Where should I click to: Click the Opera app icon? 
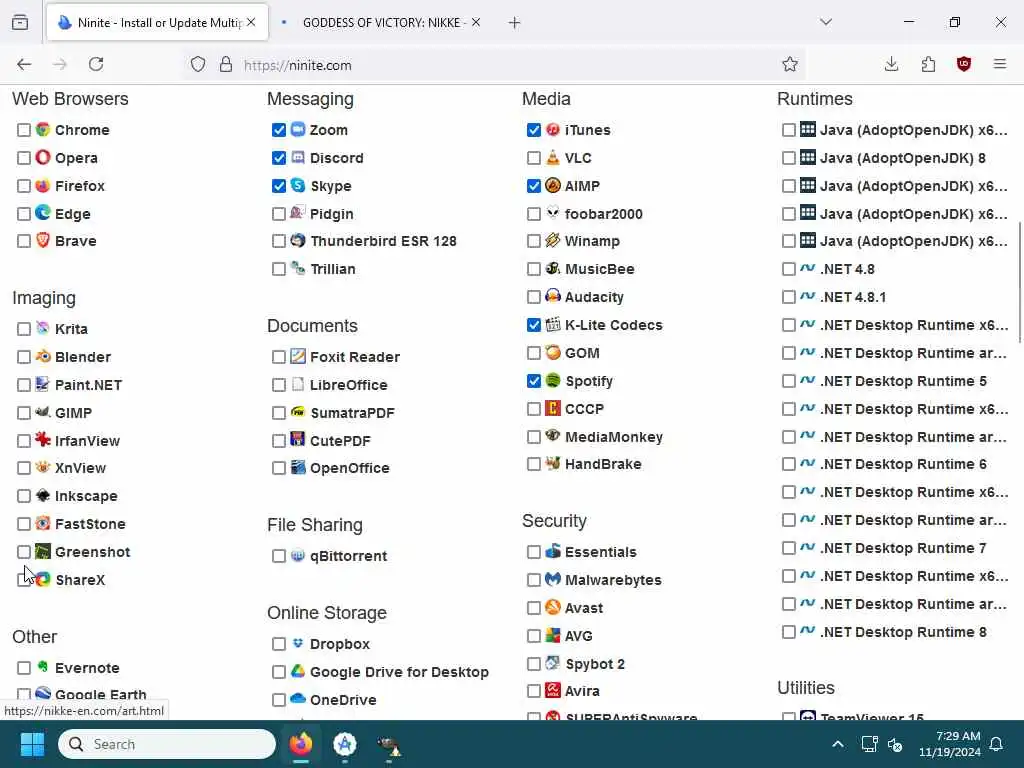coord(43,157)
